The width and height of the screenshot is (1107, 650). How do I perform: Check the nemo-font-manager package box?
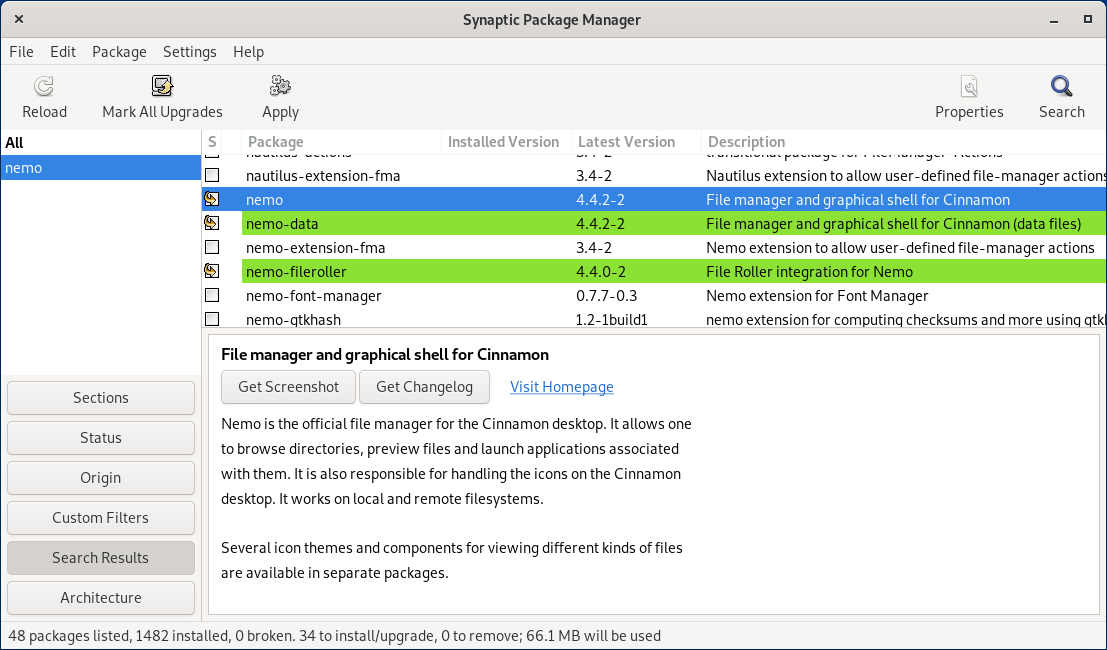click(212, 295)
